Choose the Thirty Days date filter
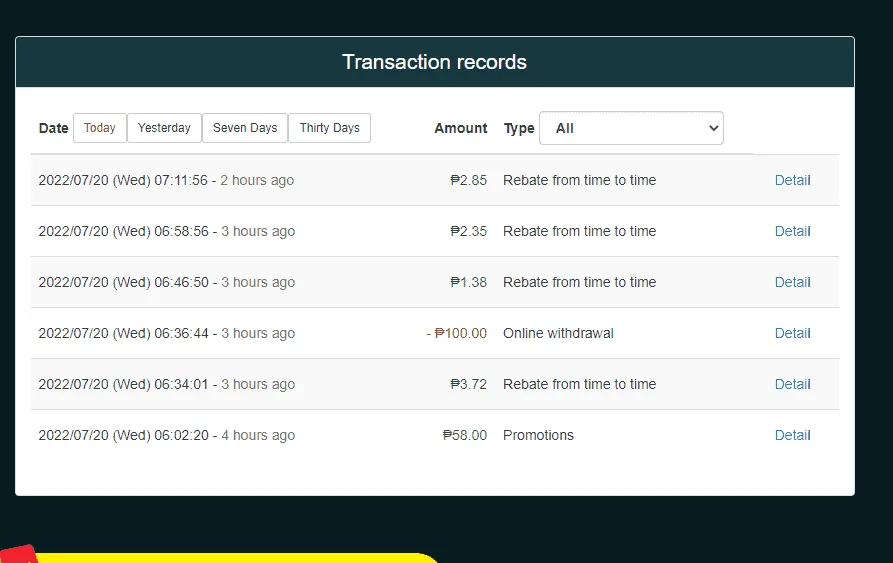Screen dimensions: 893x563 click(x=330, y=128)
